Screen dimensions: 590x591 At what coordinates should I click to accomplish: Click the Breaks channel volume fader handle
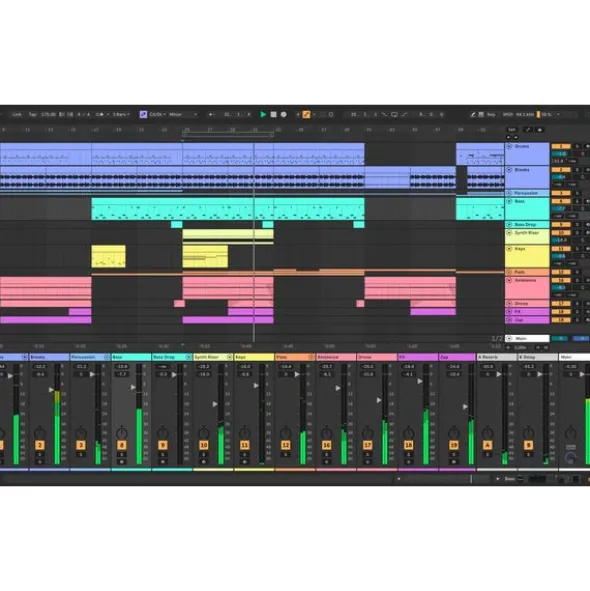coord(51,390)
